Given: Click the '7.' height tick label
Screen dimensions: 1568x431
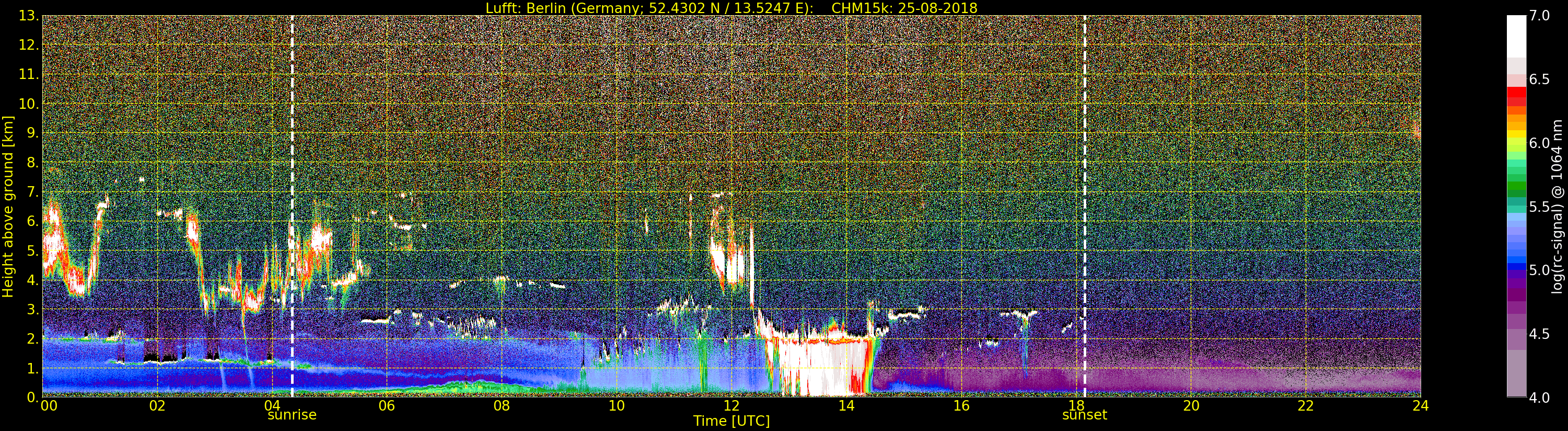Looking at the screenshot, I should coord(32,192).
